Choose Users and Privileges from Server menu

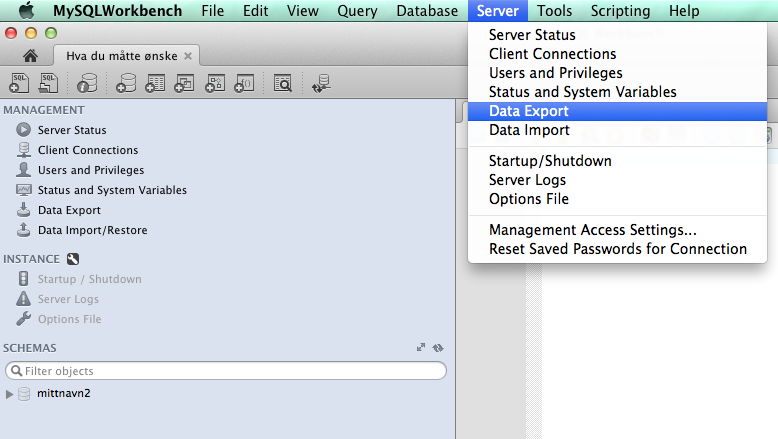click(x=617, y=73)
